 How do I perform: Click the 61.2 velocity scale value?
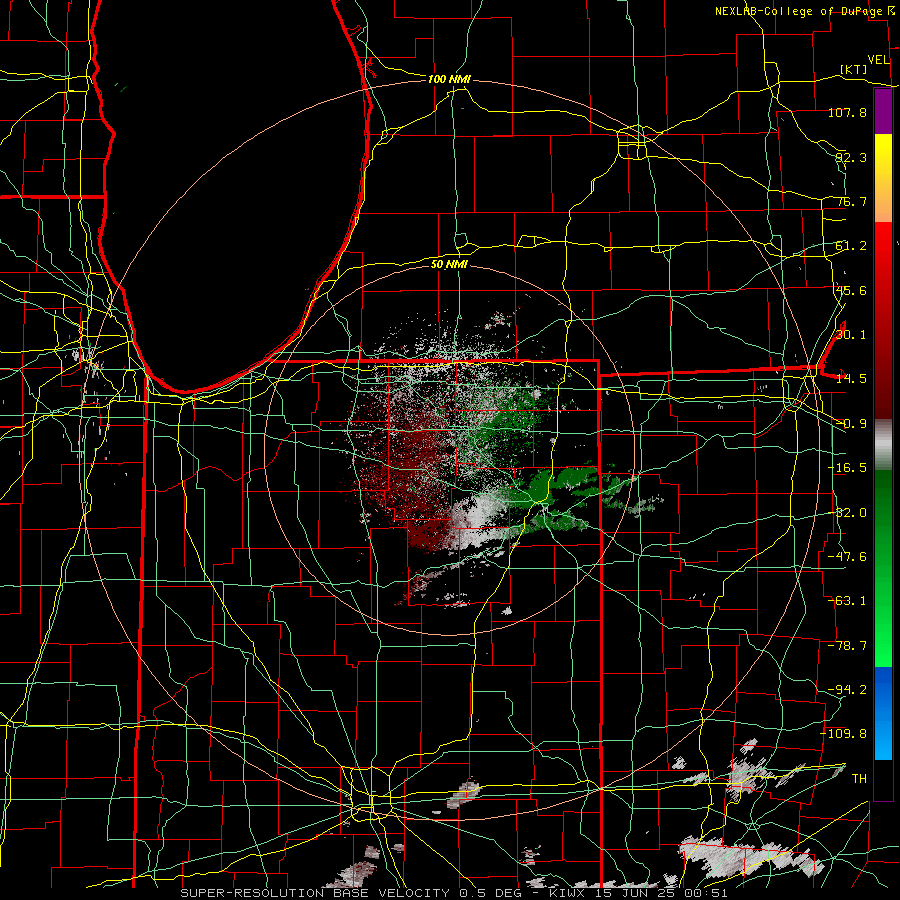(851, 246)
